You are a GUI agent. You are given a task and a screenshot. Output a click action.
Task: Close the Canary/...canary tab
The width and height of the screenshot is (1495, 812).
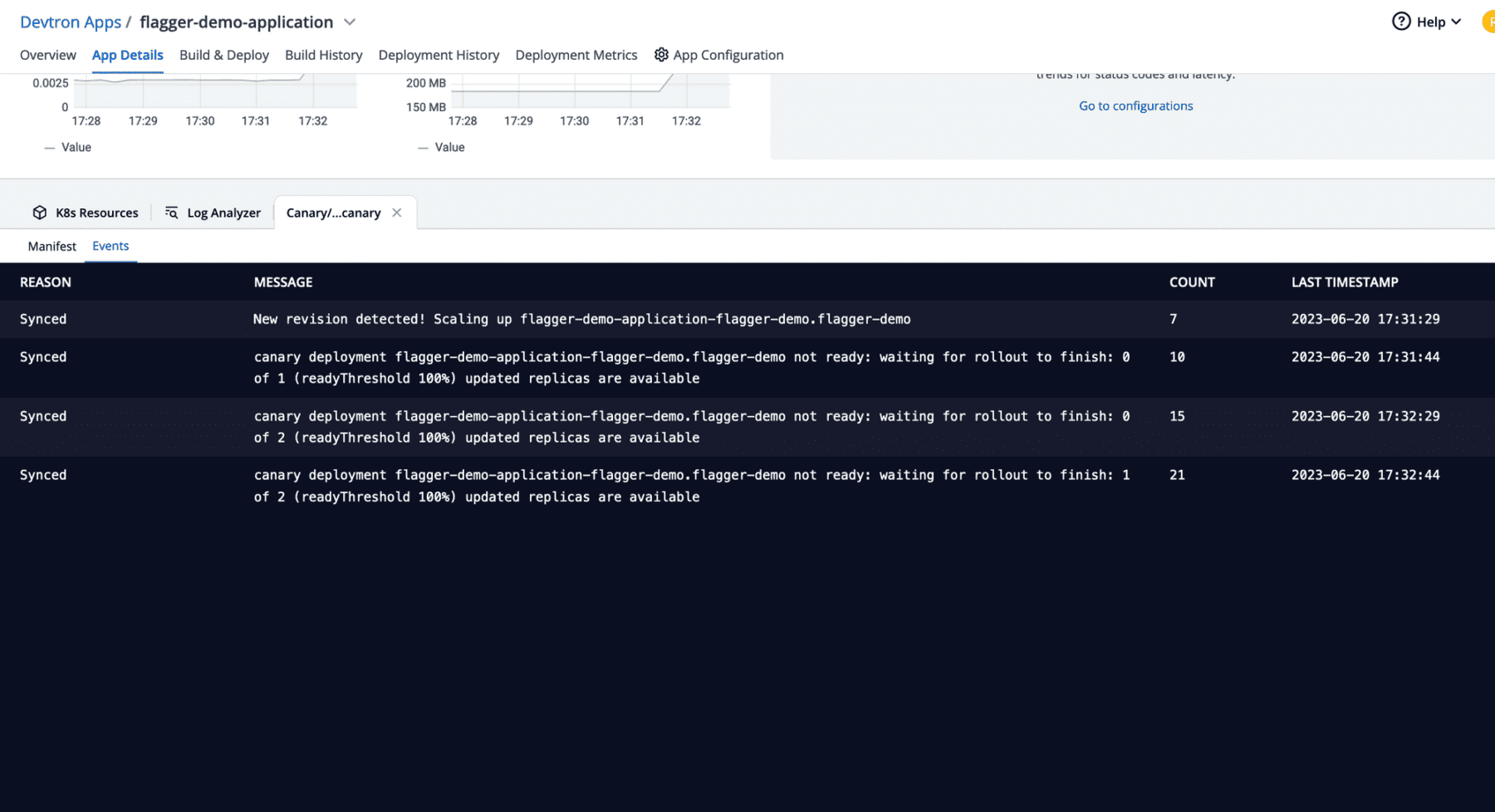396,213
